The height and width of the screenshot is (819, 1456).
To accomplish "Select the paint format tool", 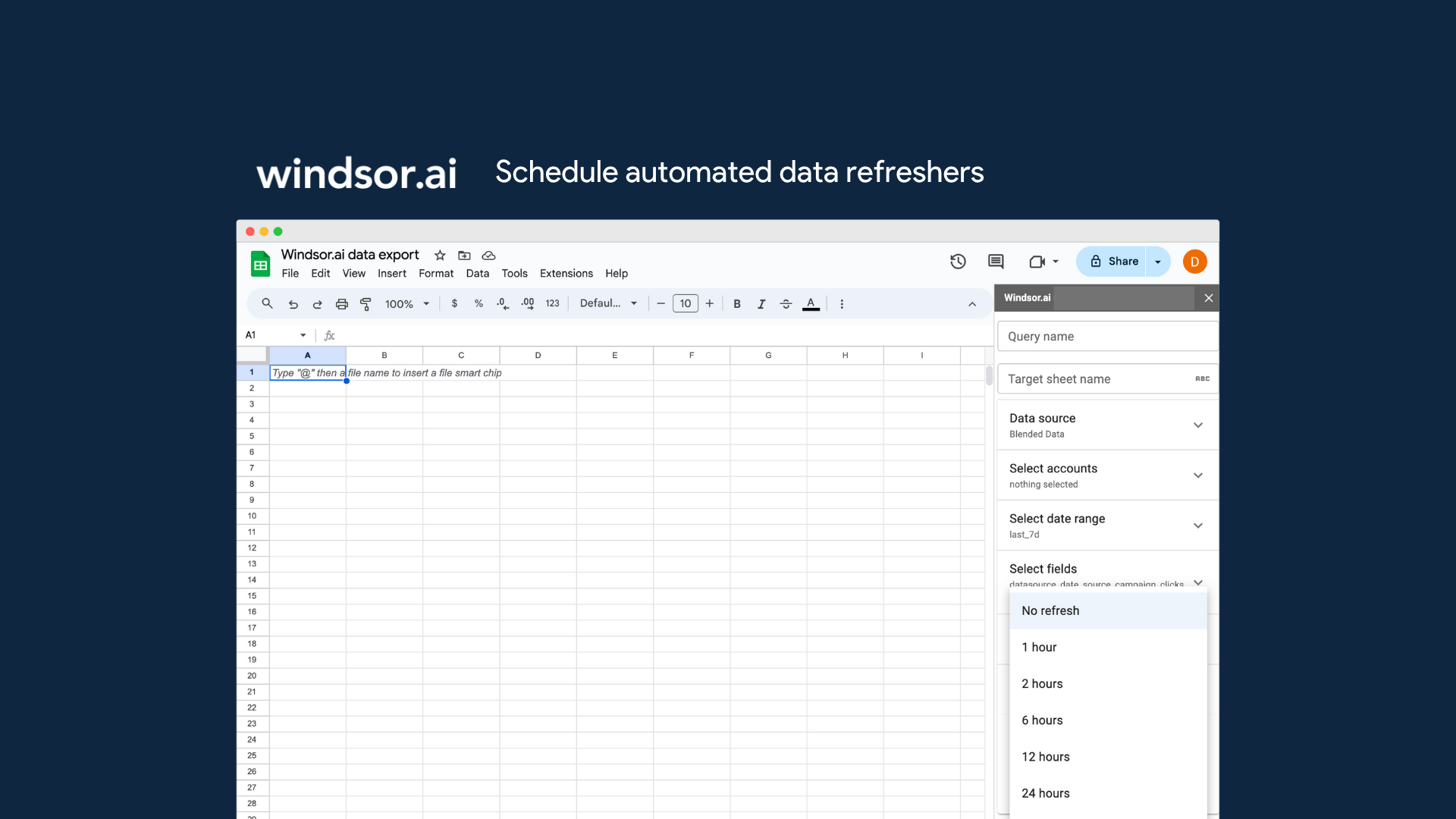I will click(366, 304).
